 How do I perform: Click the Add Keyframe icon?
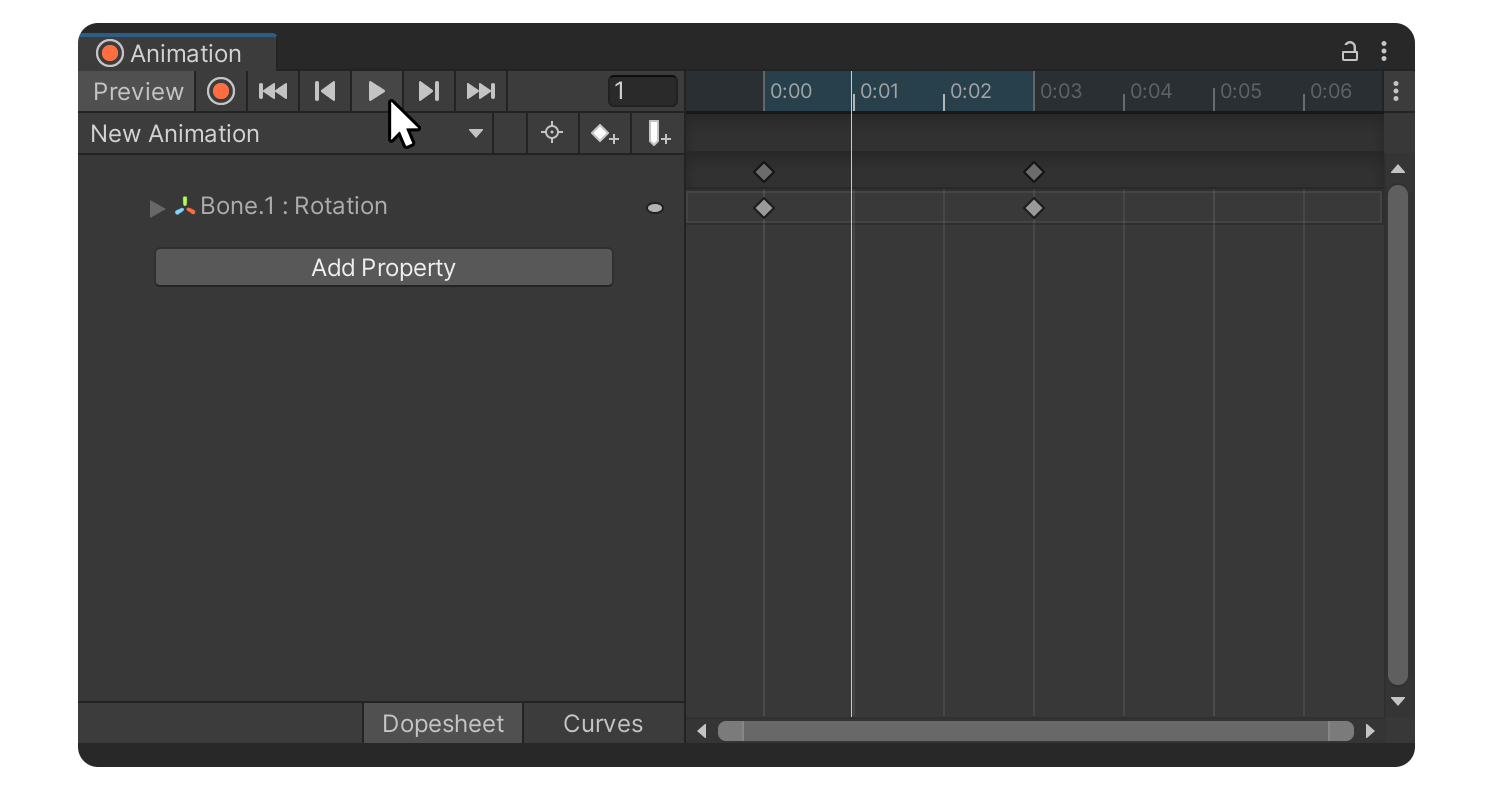(x=605, y=134)
